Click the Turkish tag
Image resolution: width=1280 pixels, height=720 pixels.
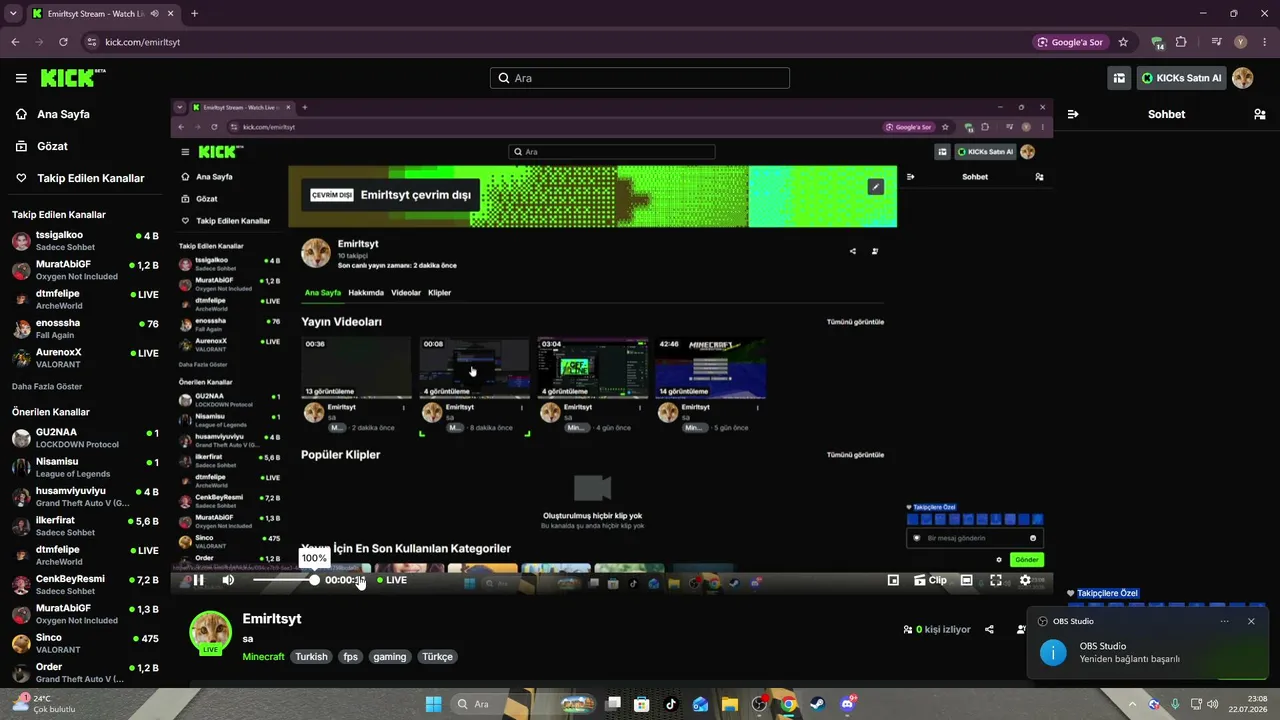tap(311, 657)
